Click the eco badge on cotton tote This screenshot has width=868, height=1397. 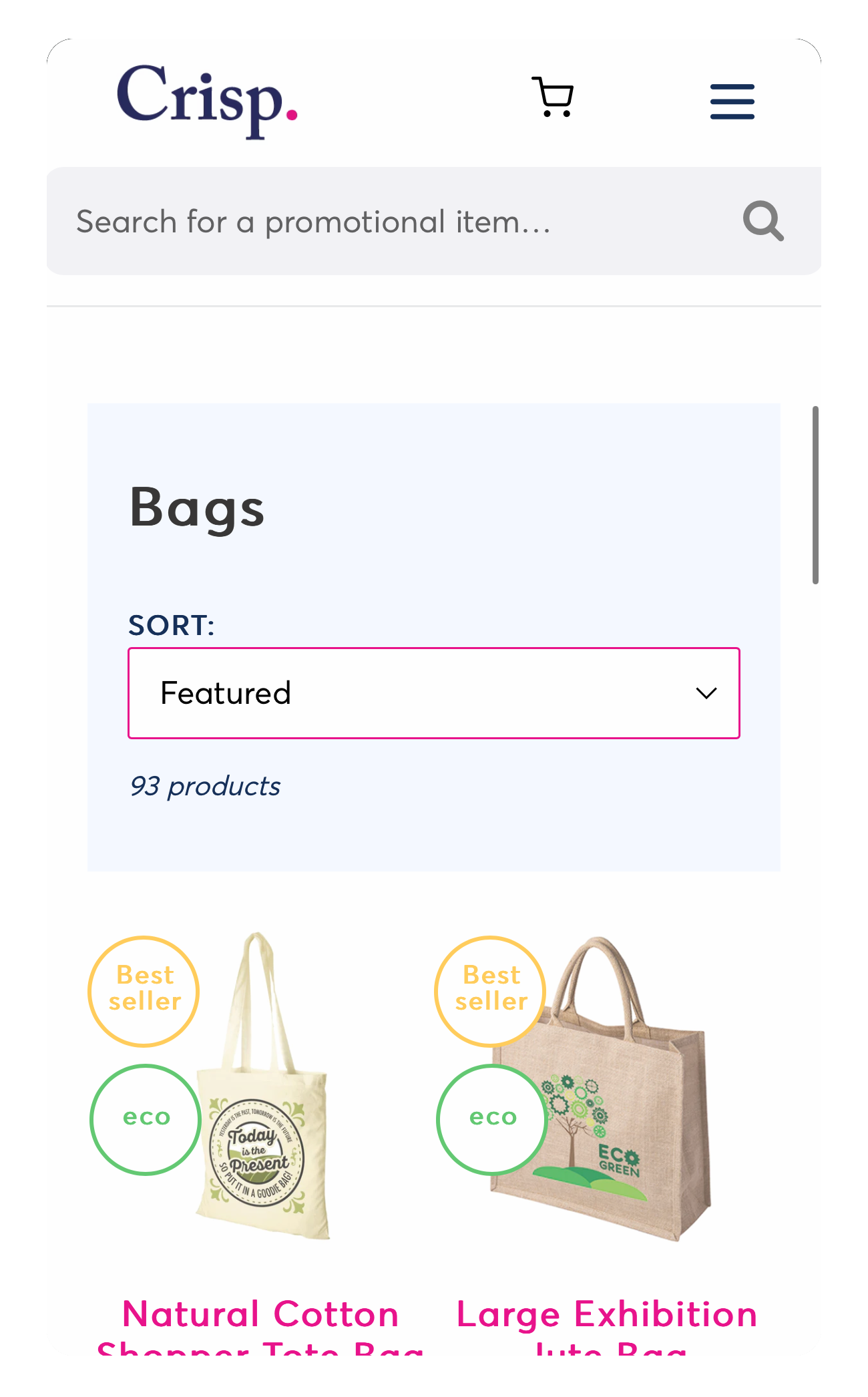click(146, 1119)
